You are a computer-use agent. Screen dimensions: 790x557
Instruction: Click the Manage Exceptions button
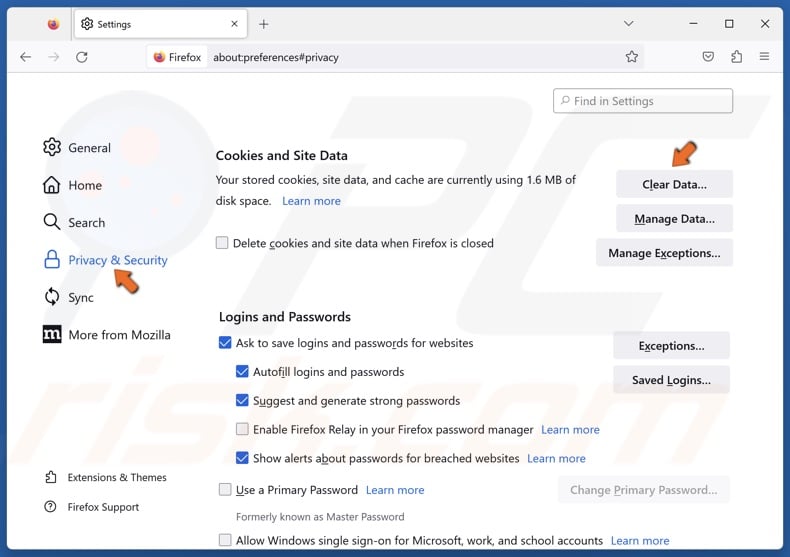tap(664, 253)
